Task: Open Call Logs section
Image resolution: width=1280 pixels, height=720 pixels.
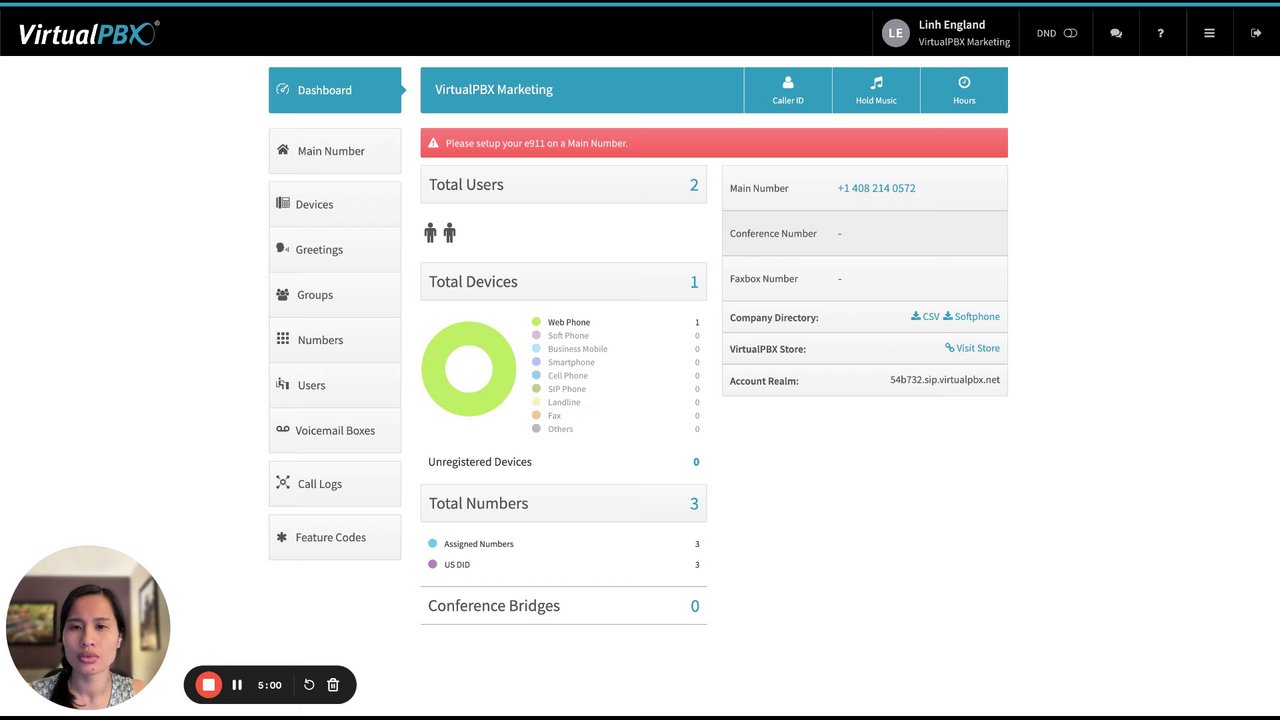Action: coord(335,484)
